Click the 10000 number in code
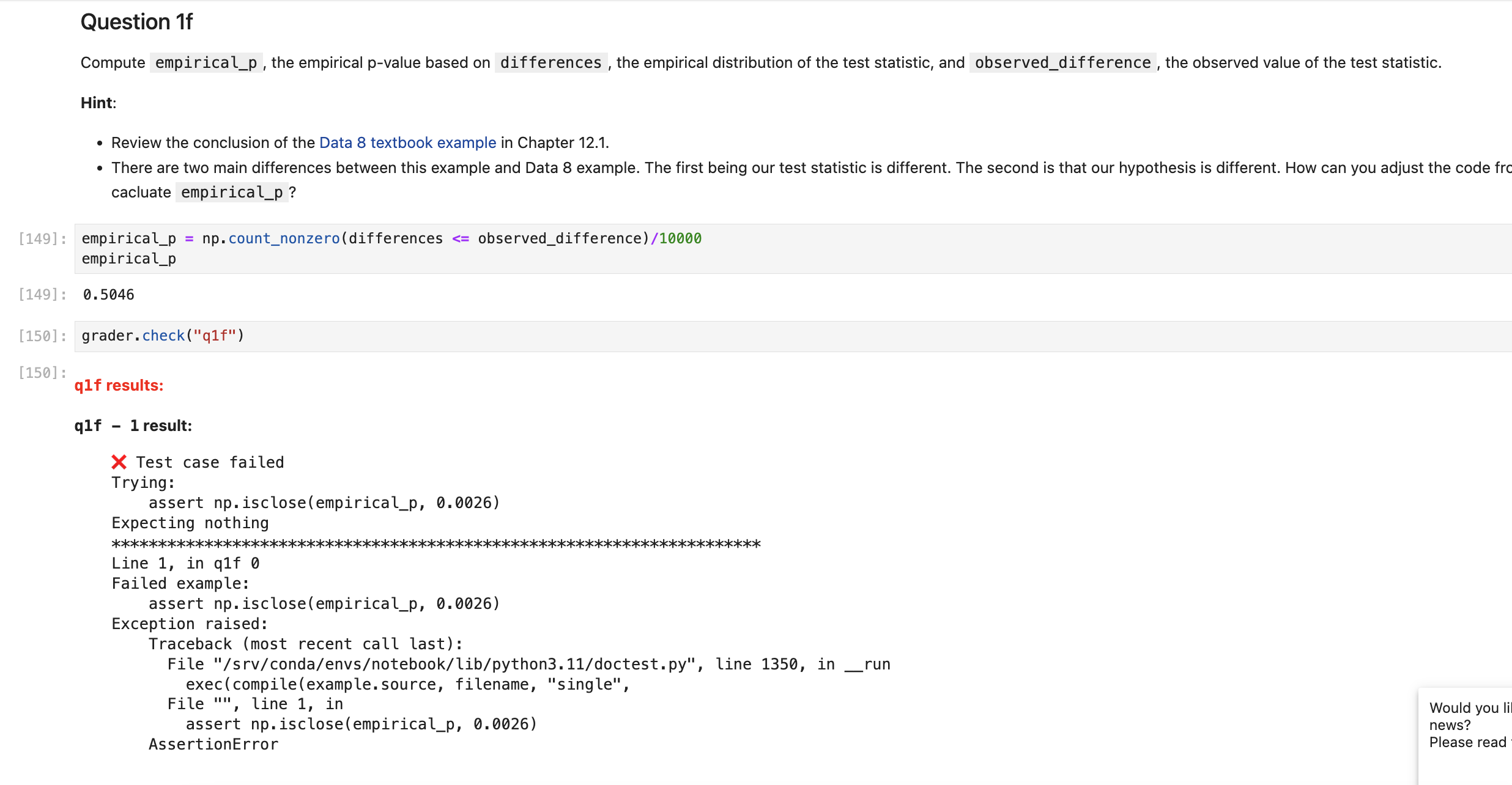1512x785 pixels. [680, 238]
